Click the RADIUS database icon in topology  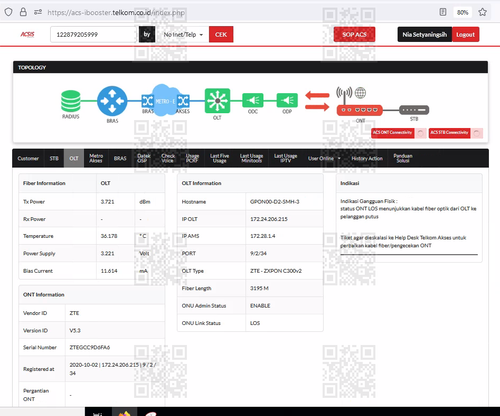pyautogui.click(x=71, y=101)
